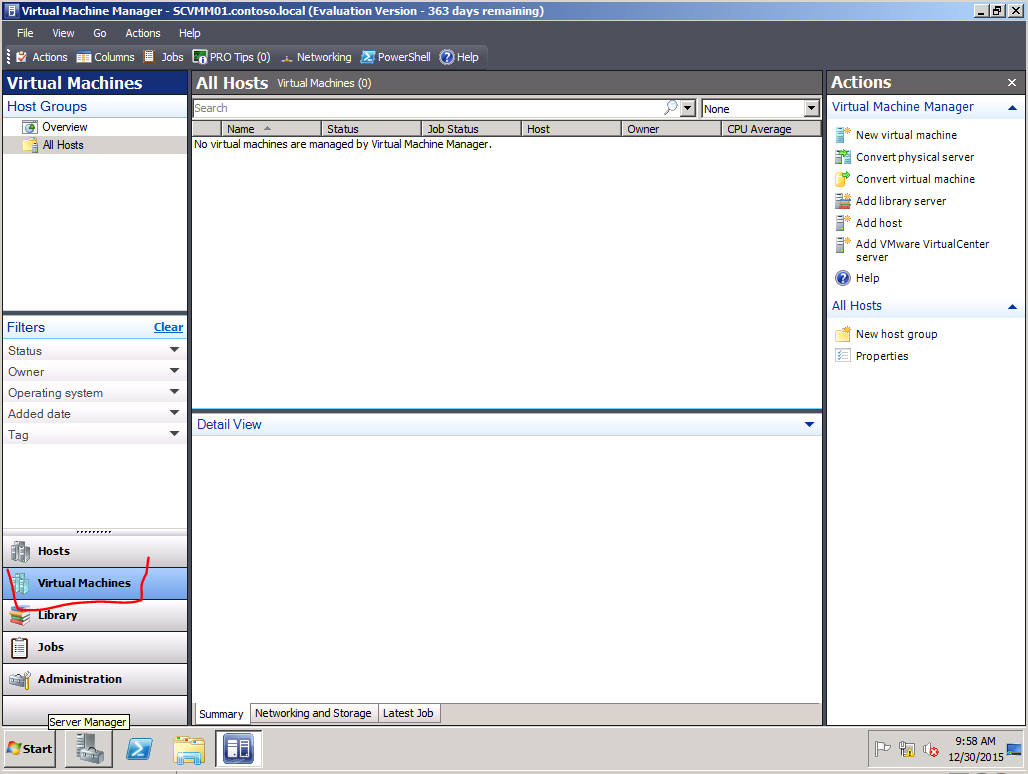Open the Columns toolbar button
Image resolution: width=1028 pixels, height=774 pixels.
tap(105, 57)
